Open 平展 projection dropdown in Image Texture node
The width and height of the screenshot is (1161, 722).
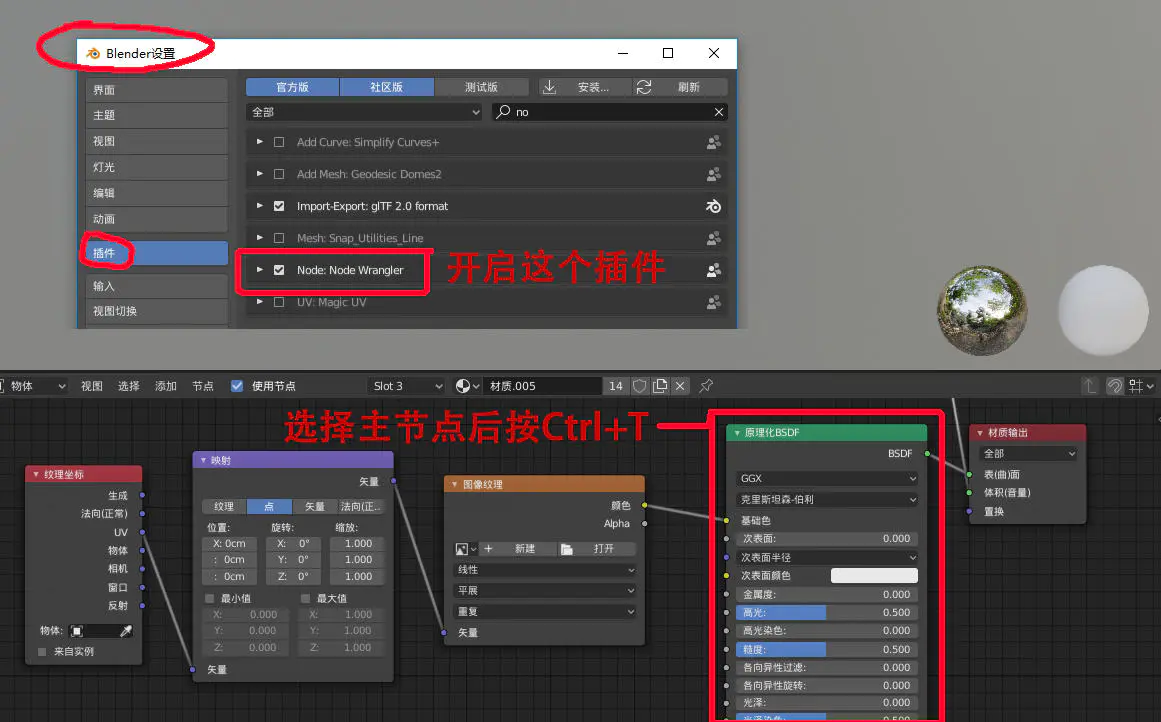point(544,591)
